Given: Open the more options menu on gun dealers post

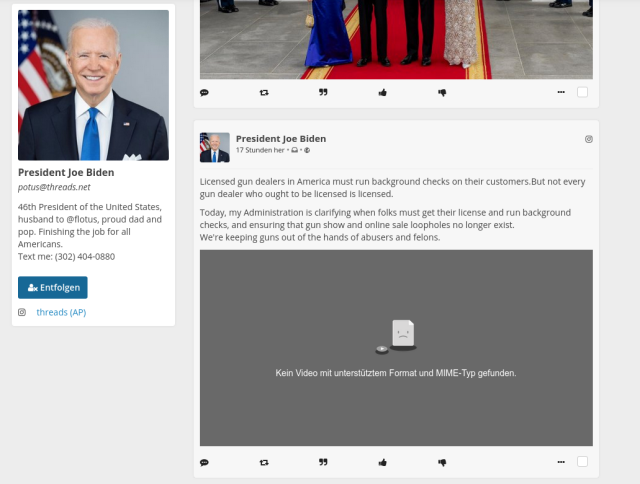Looking at the screenshot, I should point(560,462).
